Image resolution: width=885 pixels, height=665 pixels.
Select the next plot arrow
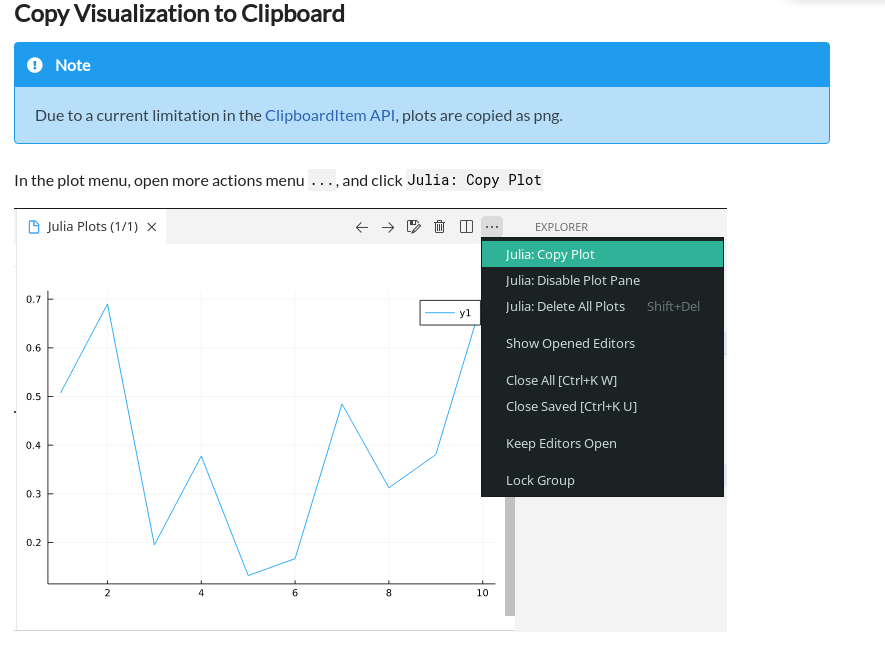(388, 227)
